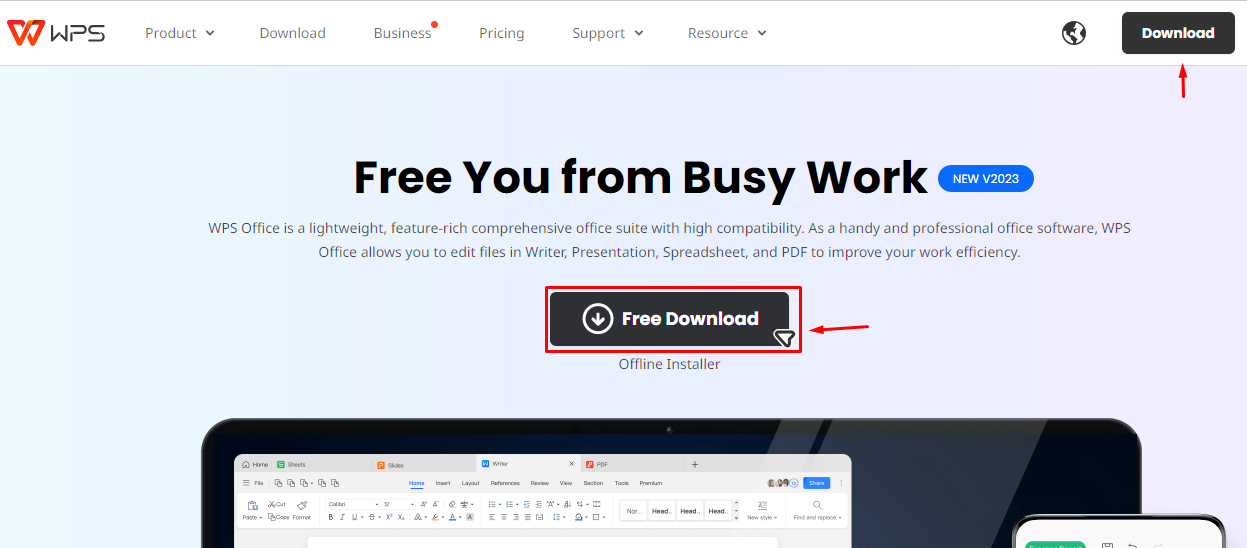This screenshot has width=1247, height=548.
Task: Switch to the Sheets document tab
Action: point(292,465)
